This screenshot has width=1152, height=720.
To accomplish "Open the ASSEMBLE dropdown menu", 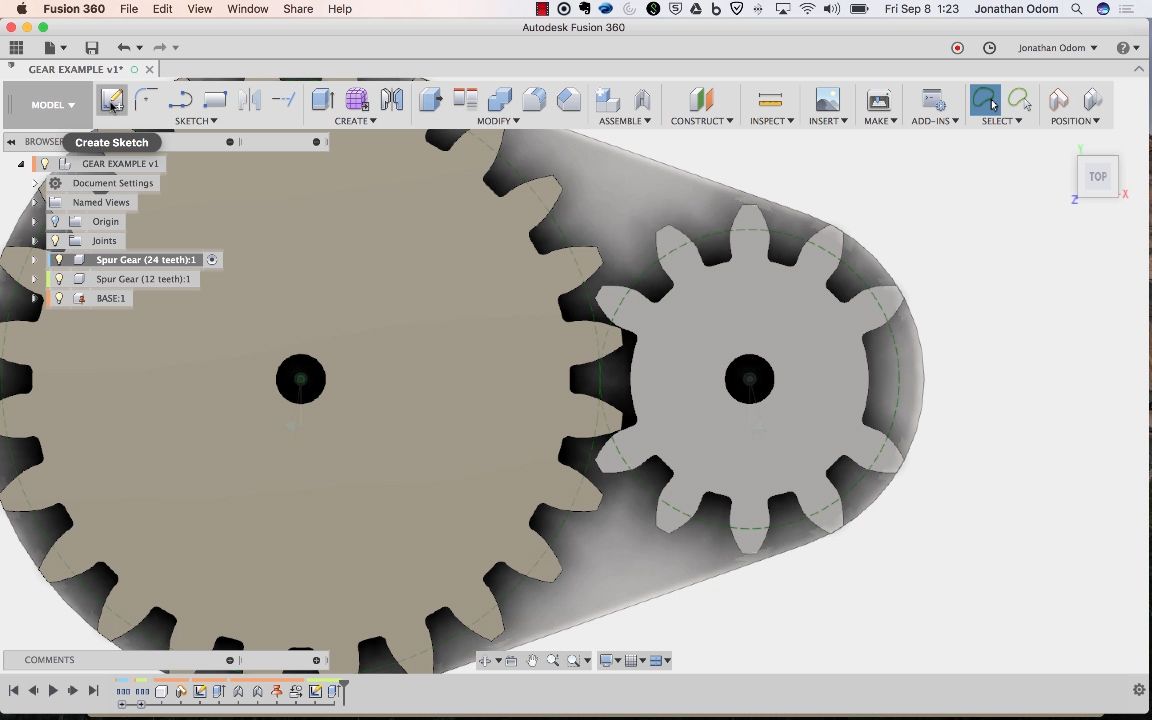I will pos(625,121).
